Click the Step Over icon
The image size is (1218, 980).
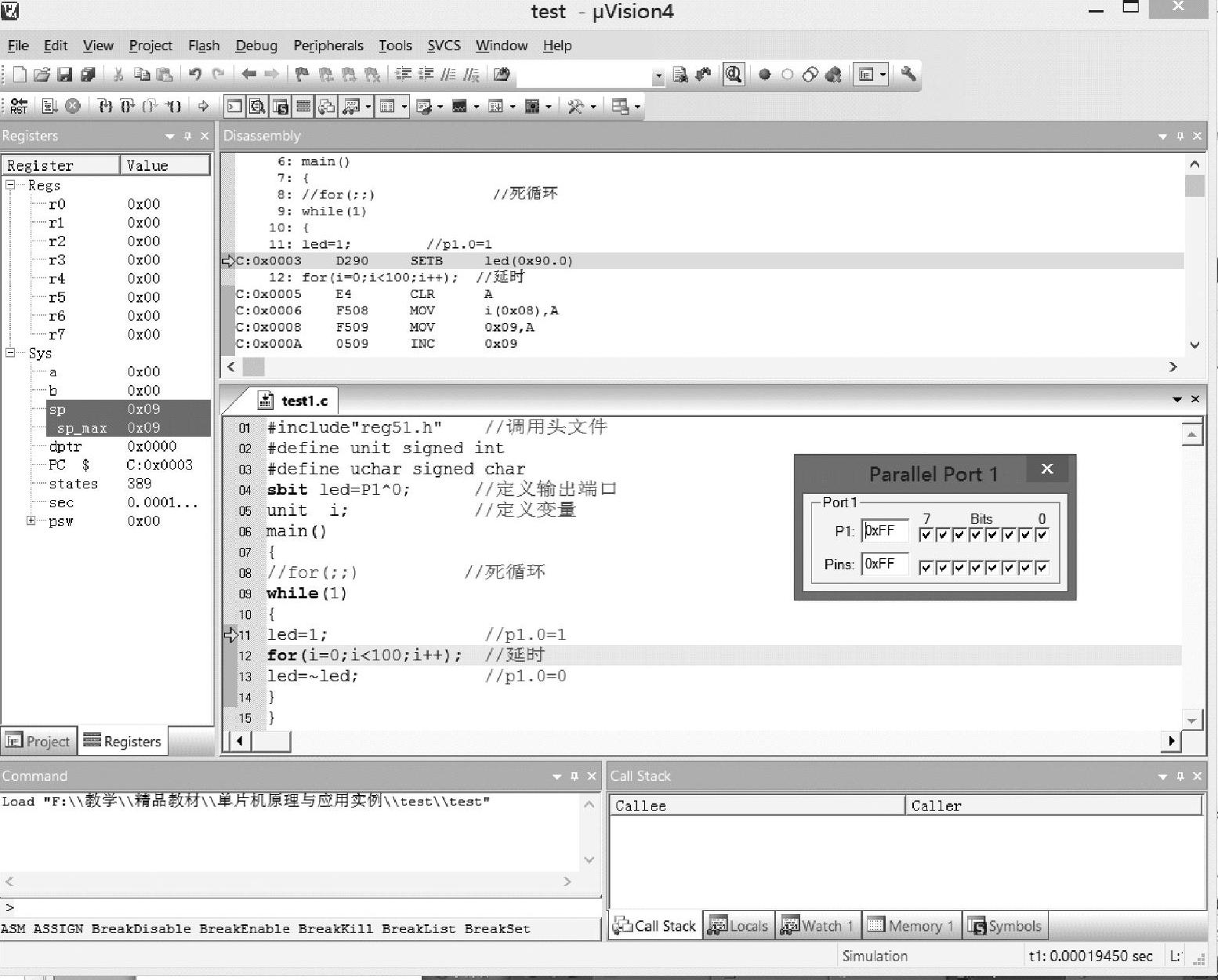(x=128, y=106)
